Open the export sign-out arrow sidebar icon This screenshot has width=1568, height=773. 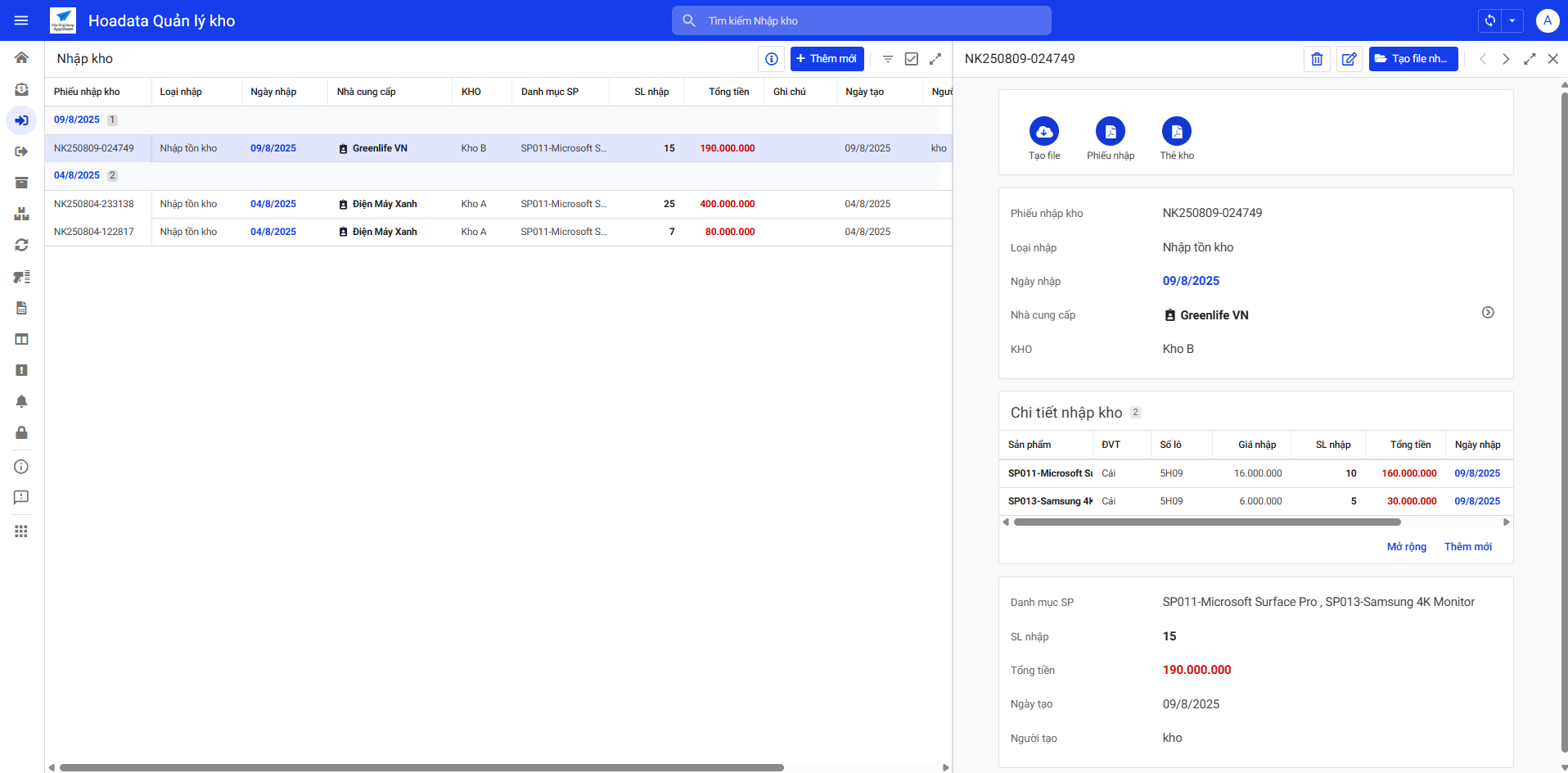[x=21, y=151]
